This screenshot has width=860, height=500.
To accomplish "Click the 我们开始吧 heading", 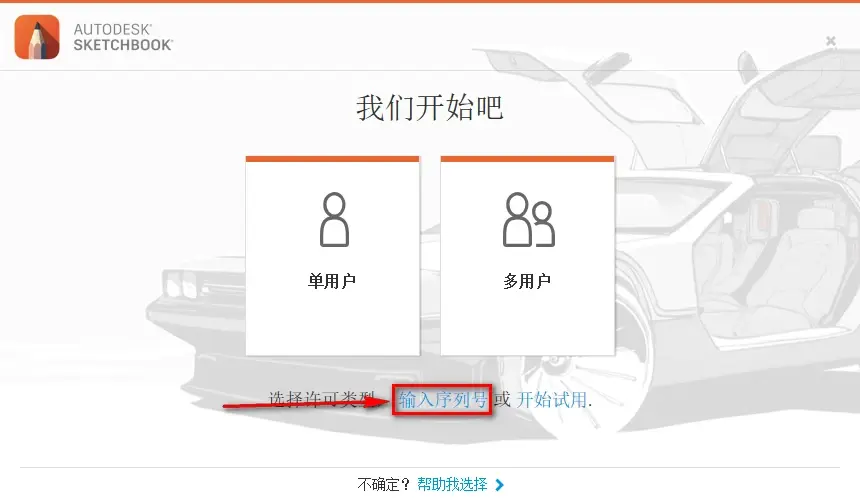I will point(429,107).
